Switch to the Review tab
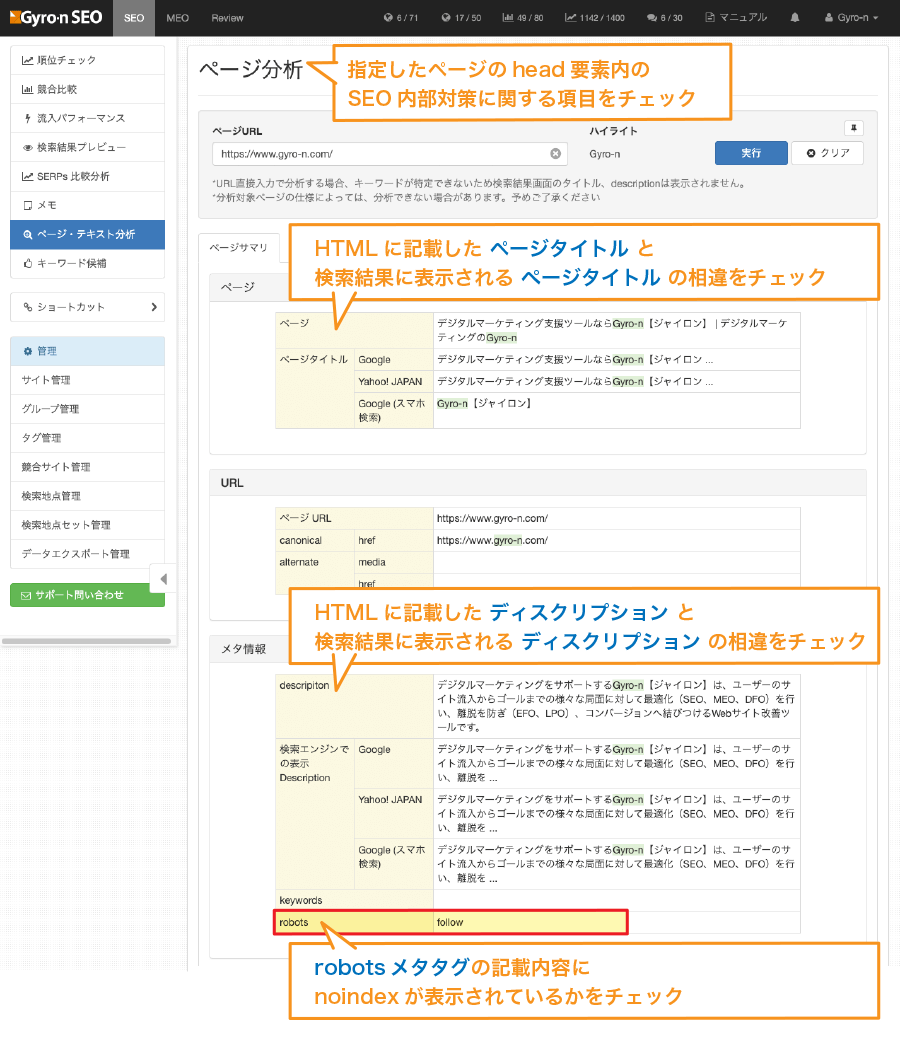The height and width of the screenshot is (1048, 900). pos(227,17)
